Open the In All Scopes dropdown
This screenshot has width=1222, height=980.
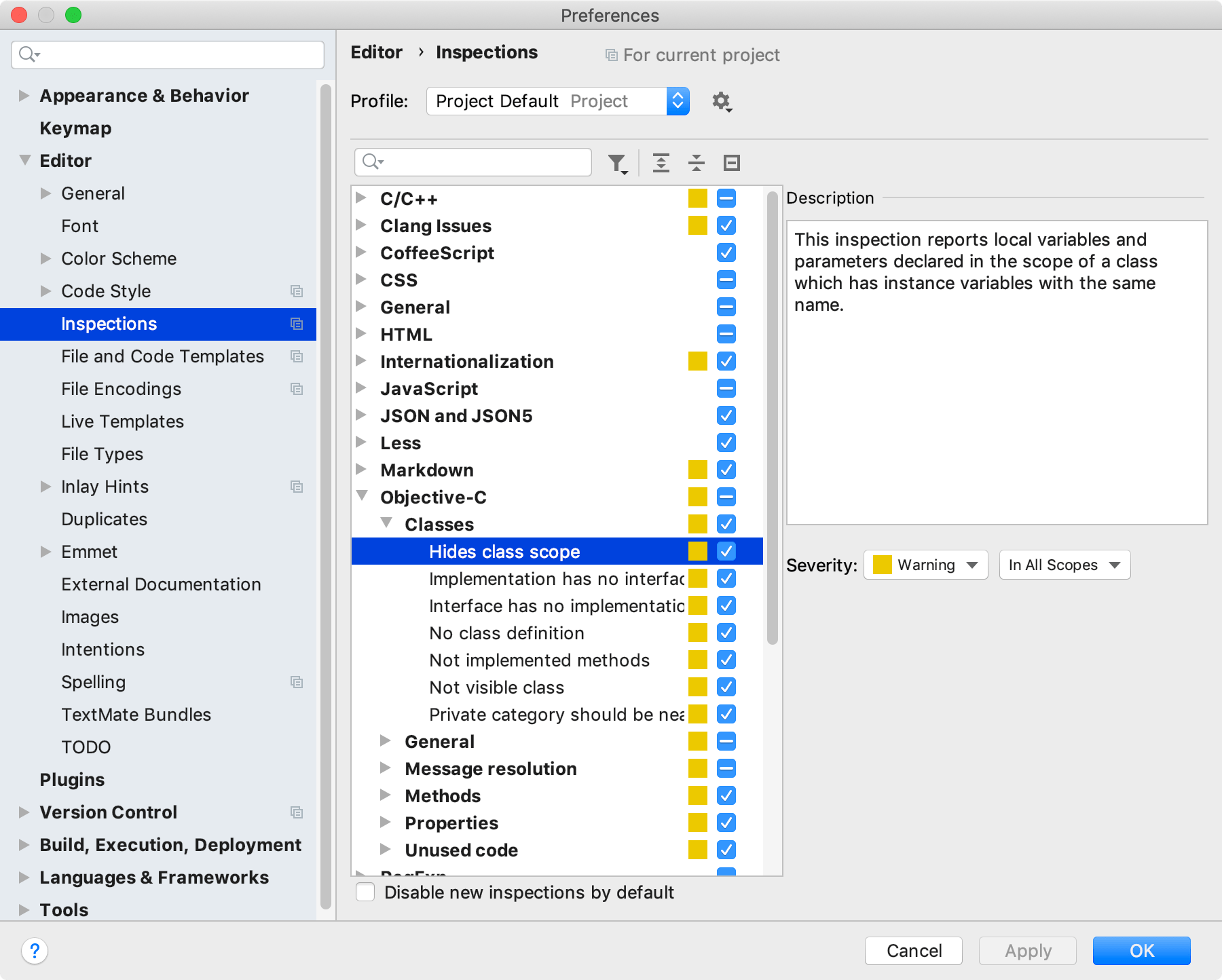pyautogui.click(x=1064, y=565)
